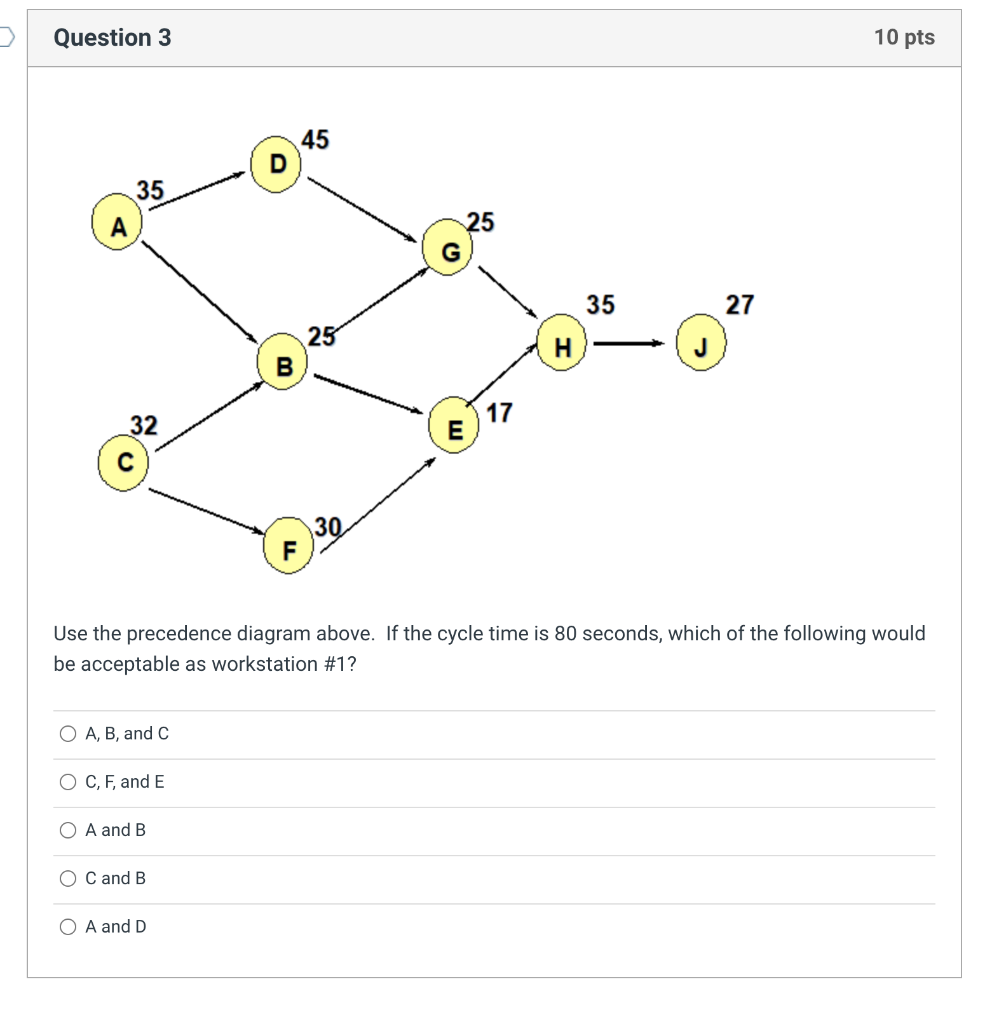
Task: Click the node labeled J
Action: click(x=700, y=344)
